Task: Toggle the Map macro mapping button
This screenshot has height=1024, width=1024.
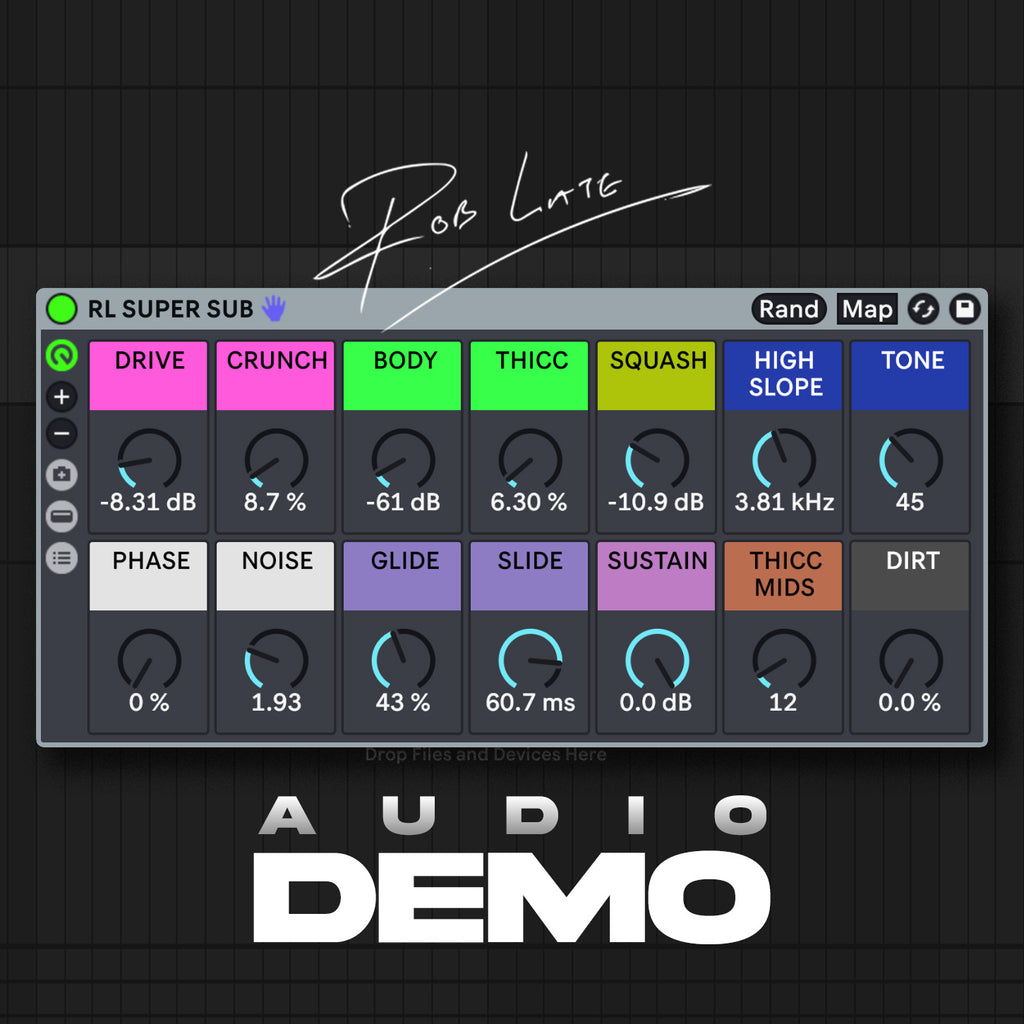Action: click(x=866, y=309)
